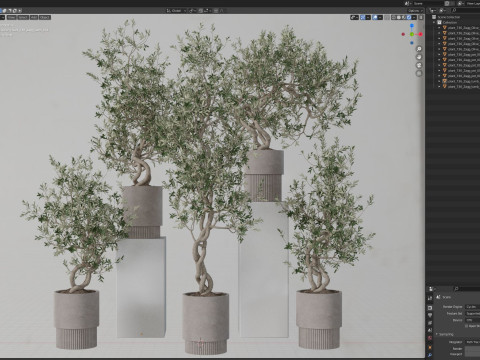480x360 pixels.
Task: Collapse the Collection tree arrow
Action: click(434, 22)
